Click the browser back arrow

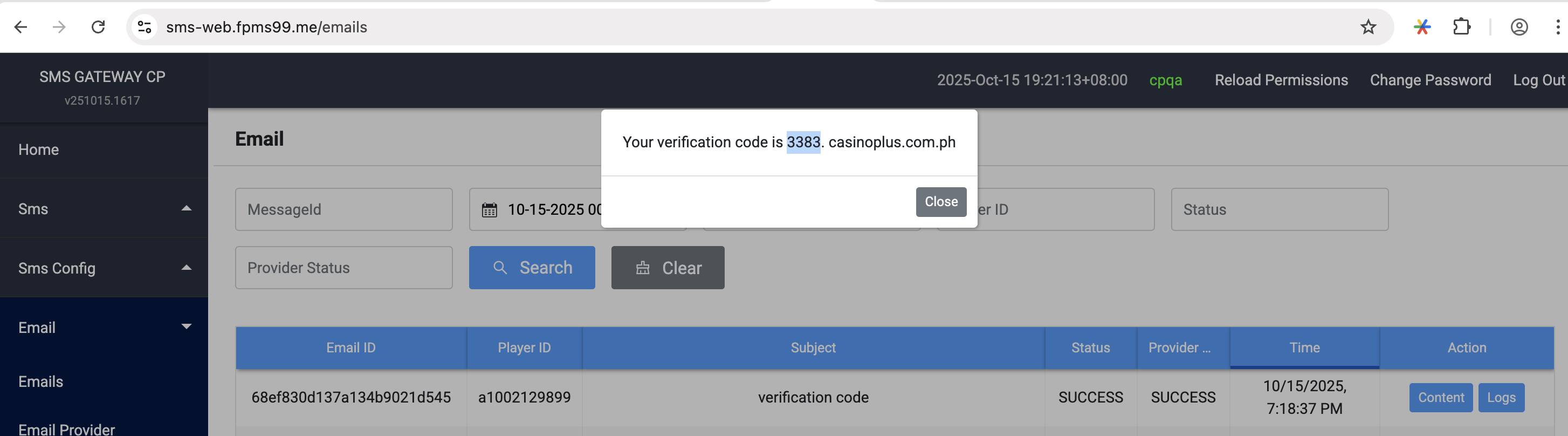click(x=20, y=28)
